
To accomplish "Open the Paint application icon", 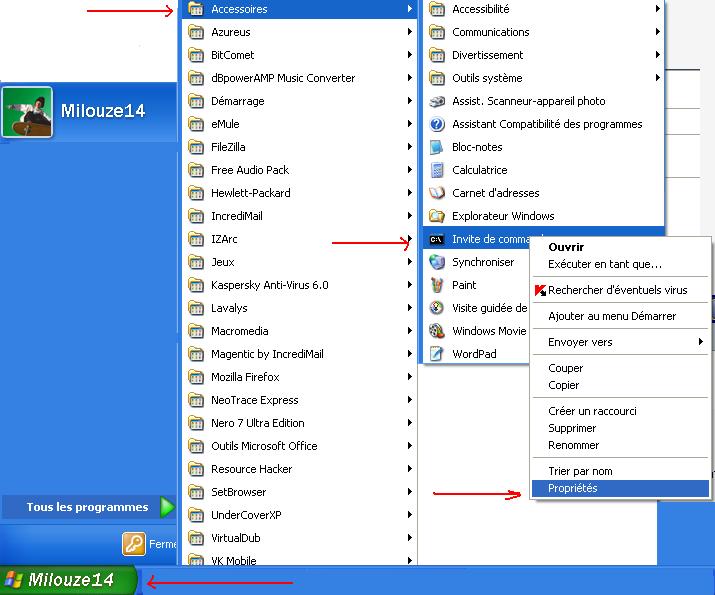I will pyautogui.click(x=436, y=285).
